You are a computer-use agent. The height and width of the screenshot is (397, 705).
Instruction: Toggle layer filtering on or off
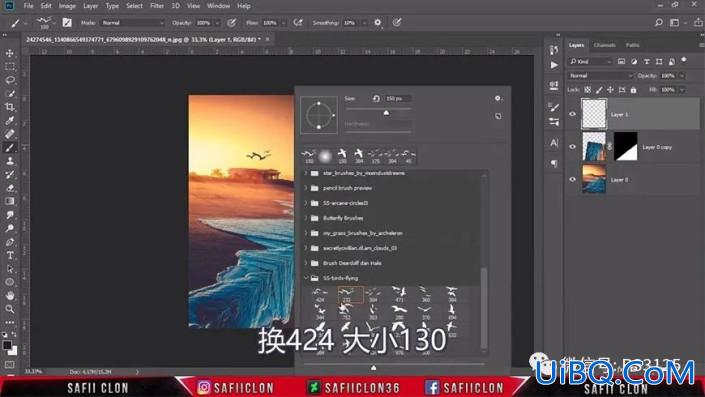pyautogui.click(x=684, y=60)
